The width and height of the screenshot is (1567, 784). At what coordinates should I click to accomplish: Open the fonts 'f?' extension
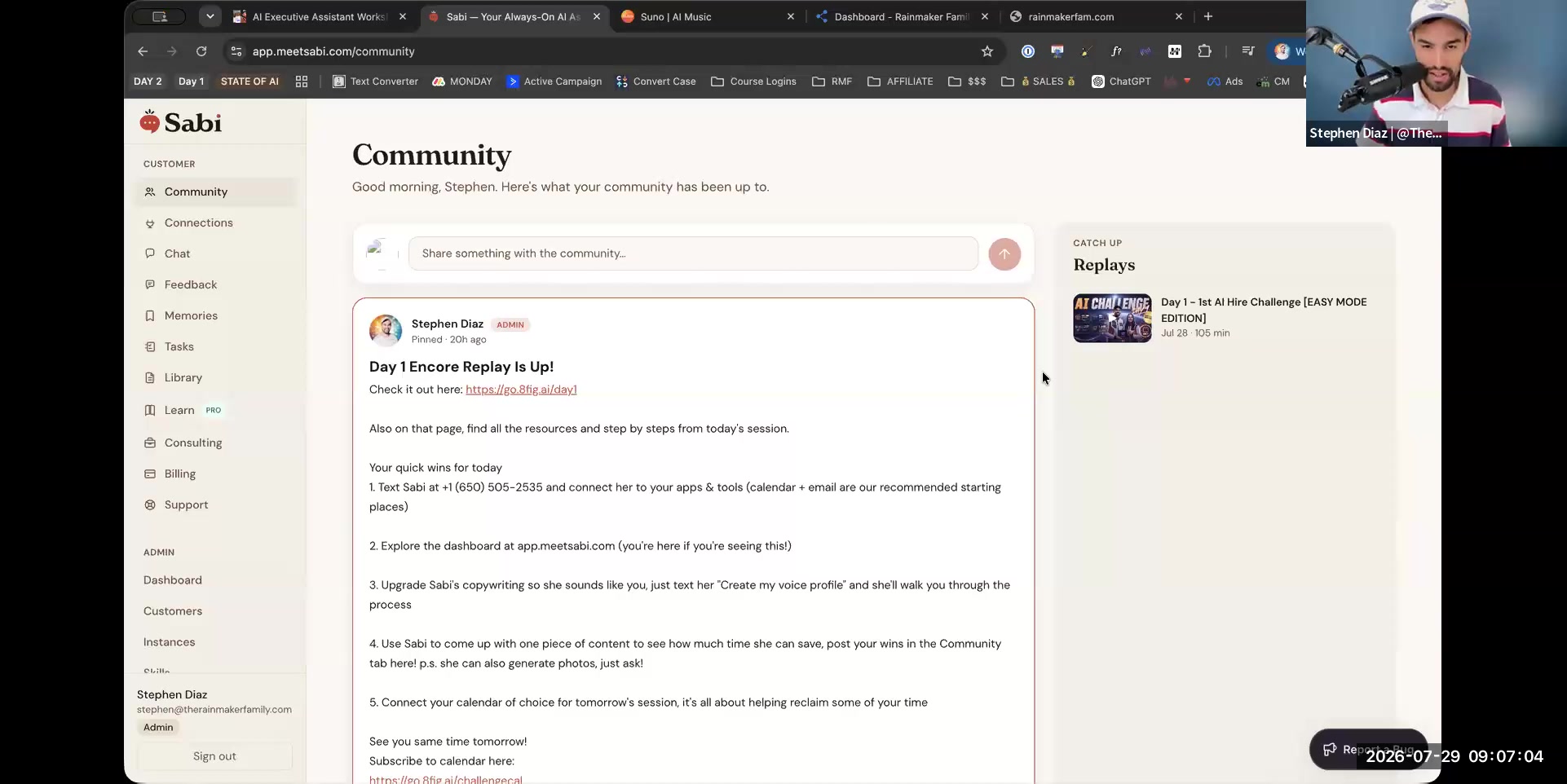click(1116, 51)
